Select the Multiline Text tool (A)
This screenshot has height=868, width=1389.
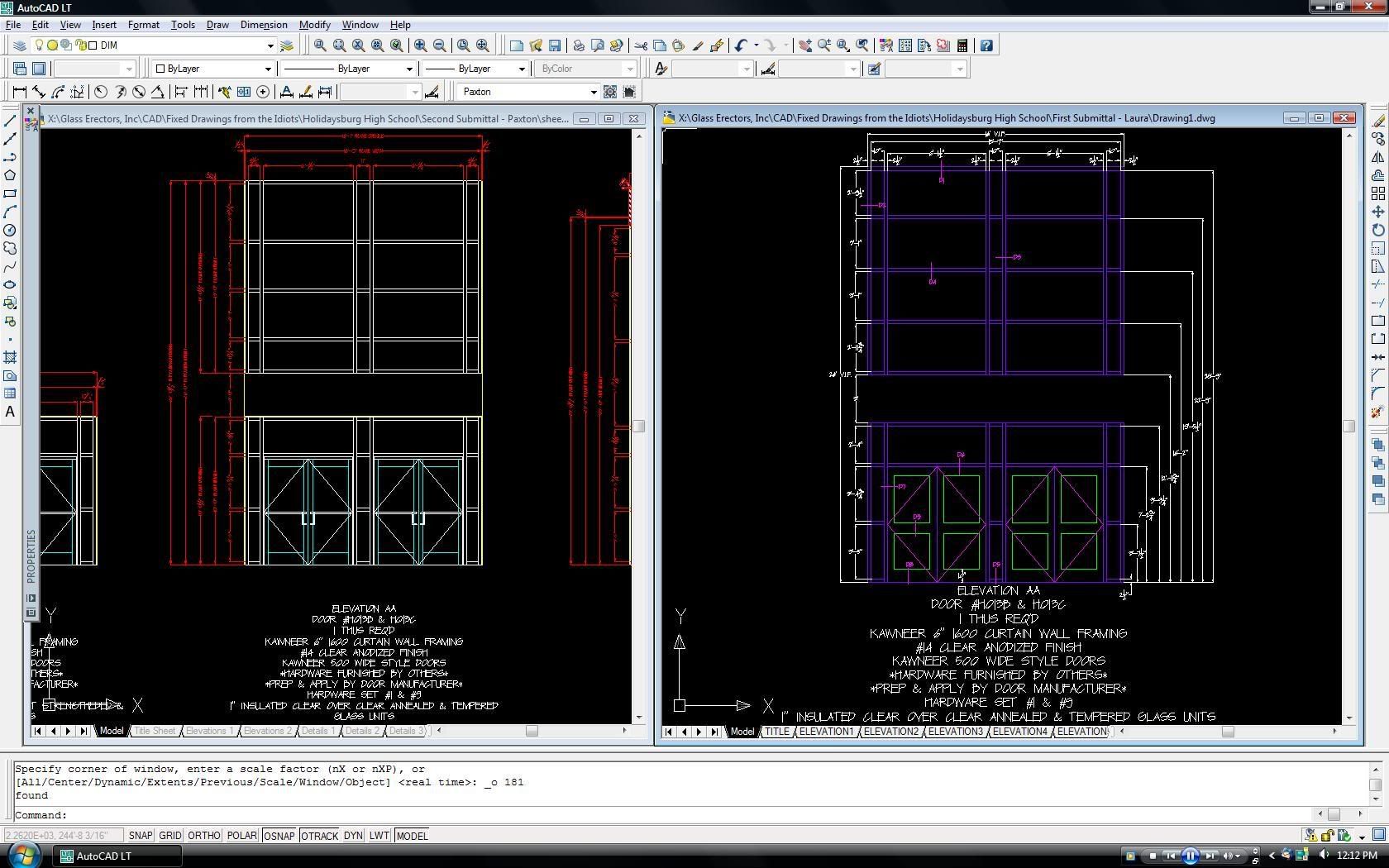coord(10,412)
